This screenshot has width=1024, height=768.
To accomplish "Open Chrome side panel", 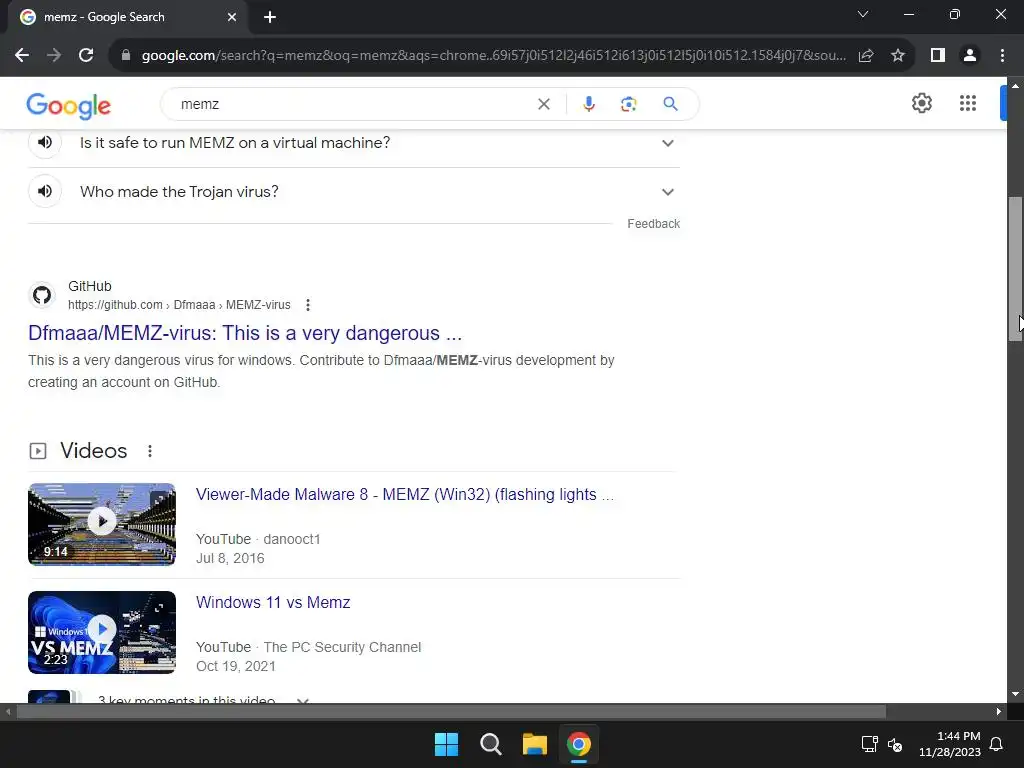I will (x=938, y=56).
